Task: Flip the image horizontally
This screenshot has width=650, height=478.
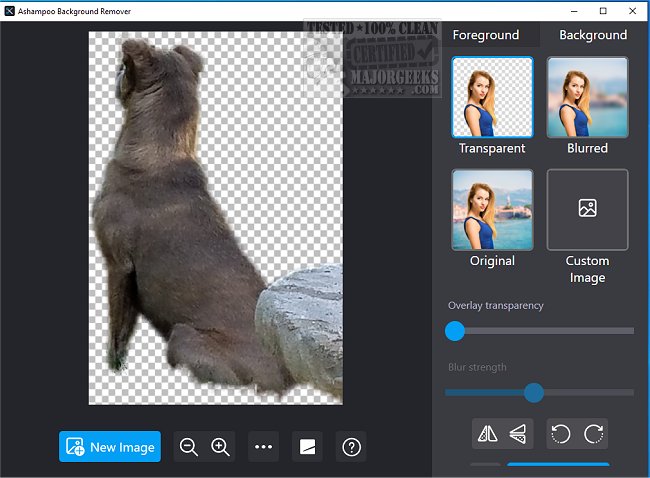Action: [487, 433]
